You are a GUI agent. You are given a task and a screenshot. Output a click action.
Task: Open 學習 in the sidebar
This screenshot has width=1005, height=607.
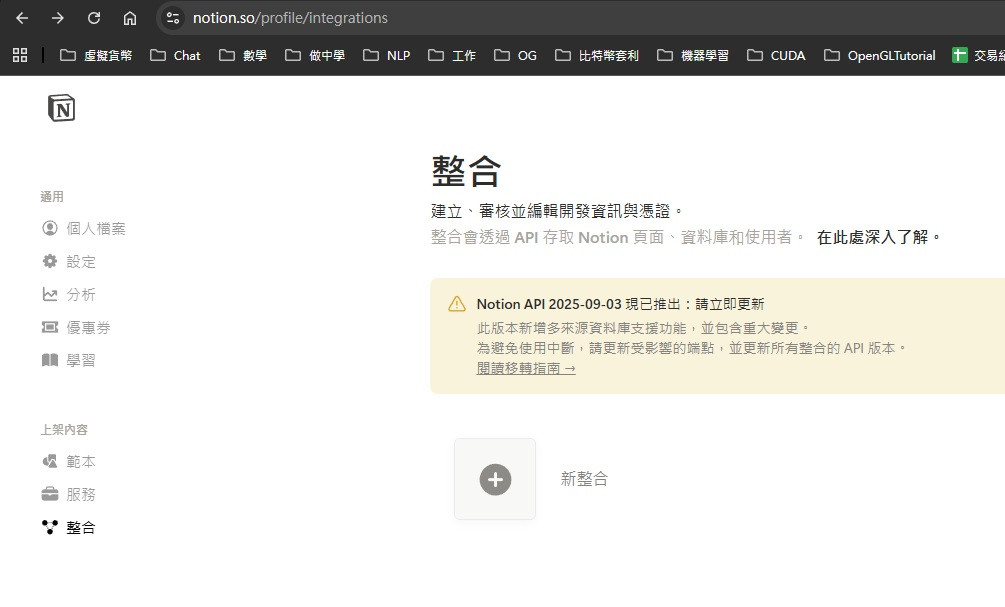(69, 360)
